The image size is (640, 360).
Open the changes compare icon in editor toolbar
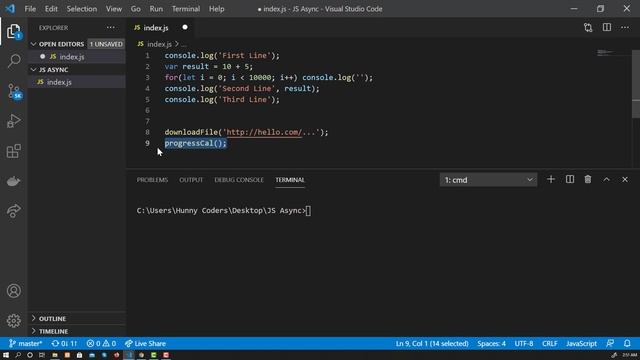click(588, 28)
